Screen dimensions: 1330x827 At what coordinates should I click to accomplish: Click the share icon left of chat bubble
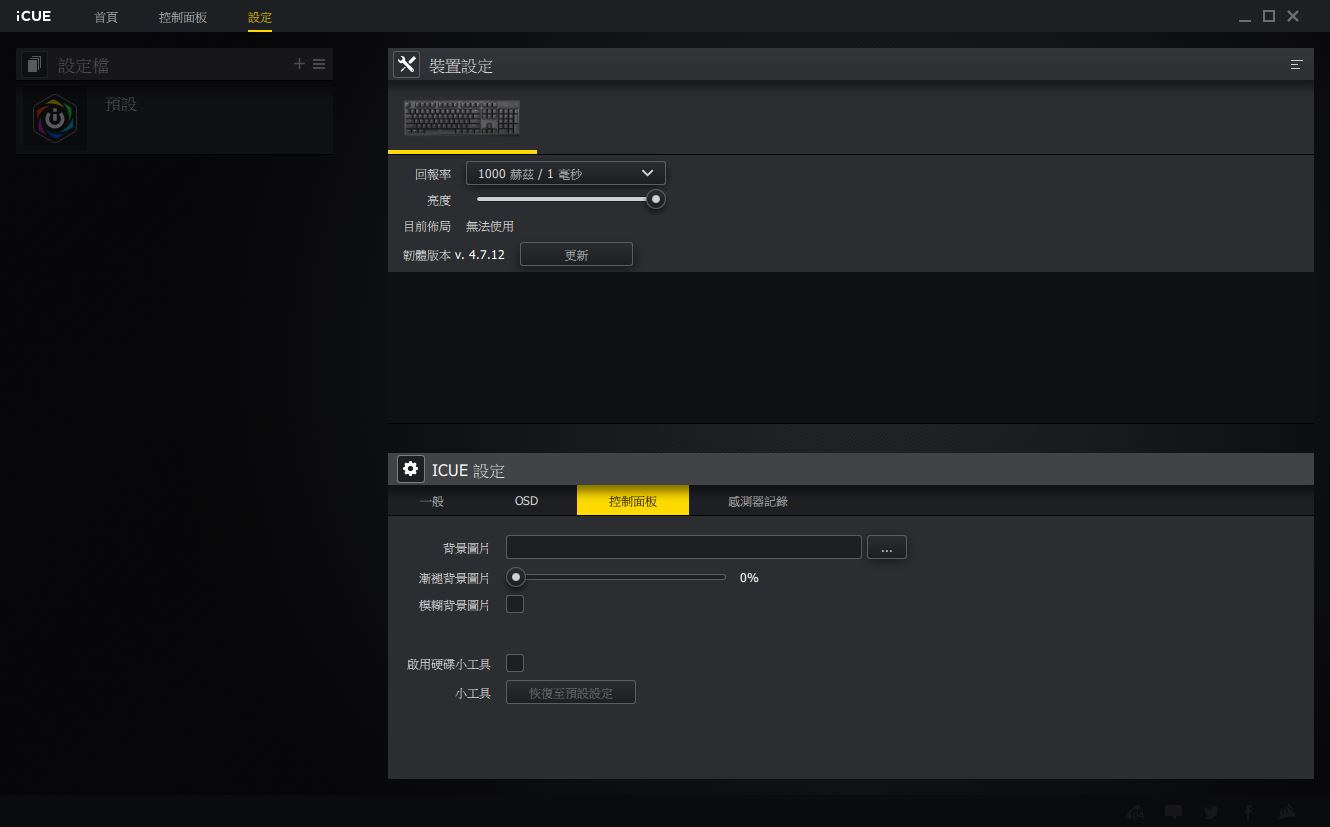point(1135,813)
